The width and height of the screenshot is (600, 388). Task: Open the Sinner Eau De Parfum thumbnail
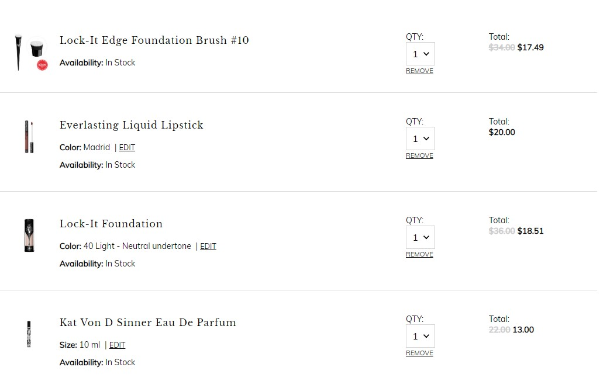pyautogui.click(x=29, y=334)
